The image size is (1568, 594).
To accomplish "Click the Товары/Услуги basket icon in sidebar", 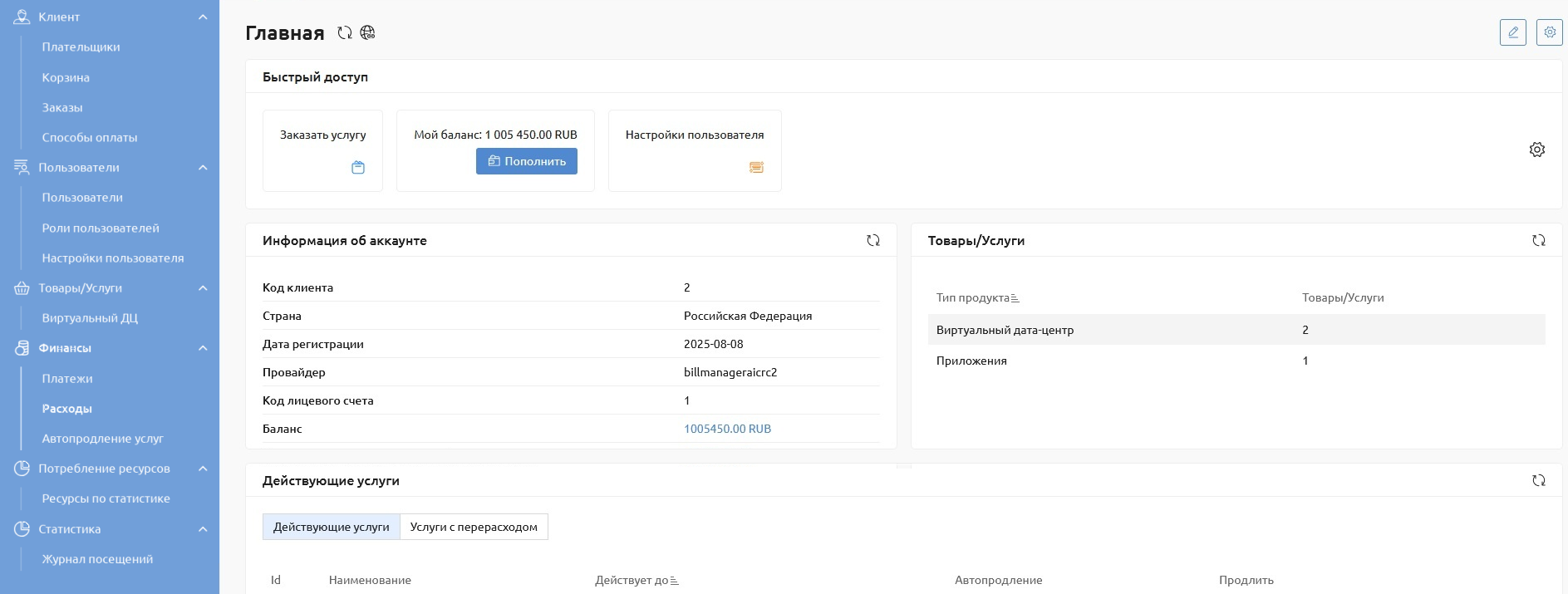I will (x=22, y=288).
